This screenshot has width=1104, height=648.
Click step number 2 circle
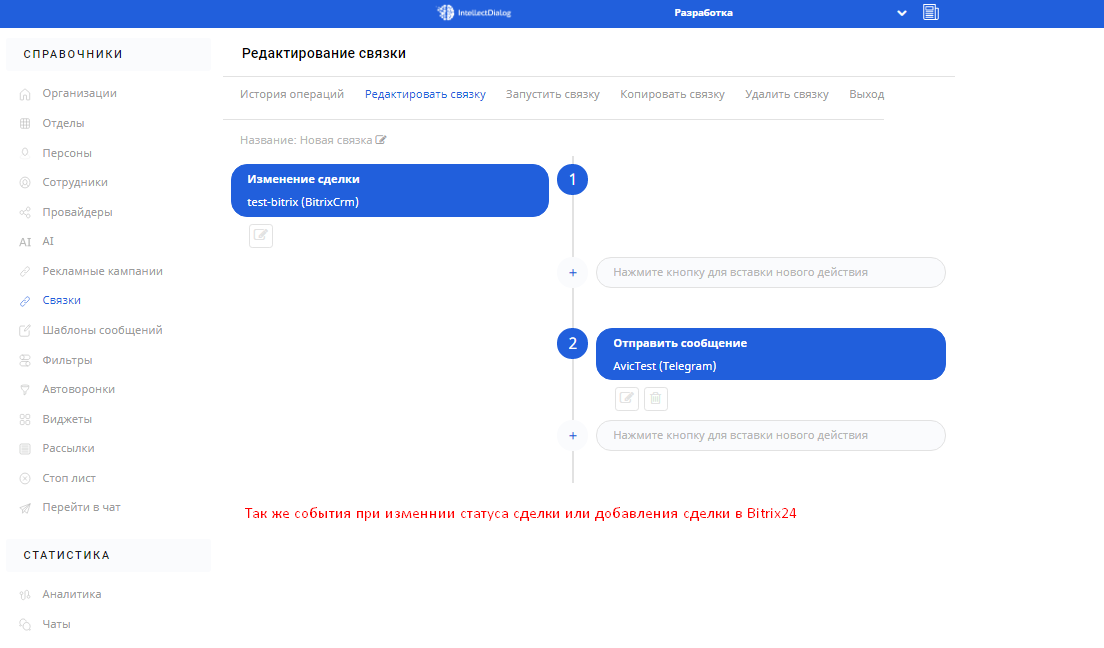(x=572, y=344)
